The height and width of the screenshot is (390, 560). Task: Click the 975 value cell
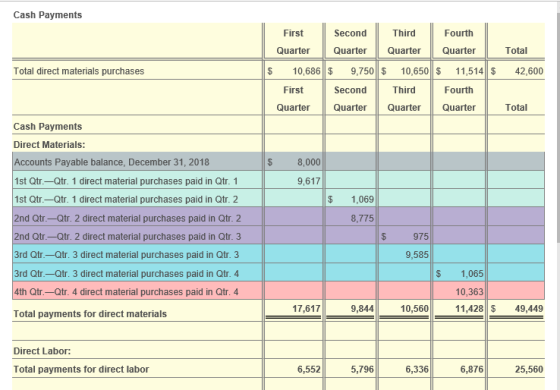point(404,236)
